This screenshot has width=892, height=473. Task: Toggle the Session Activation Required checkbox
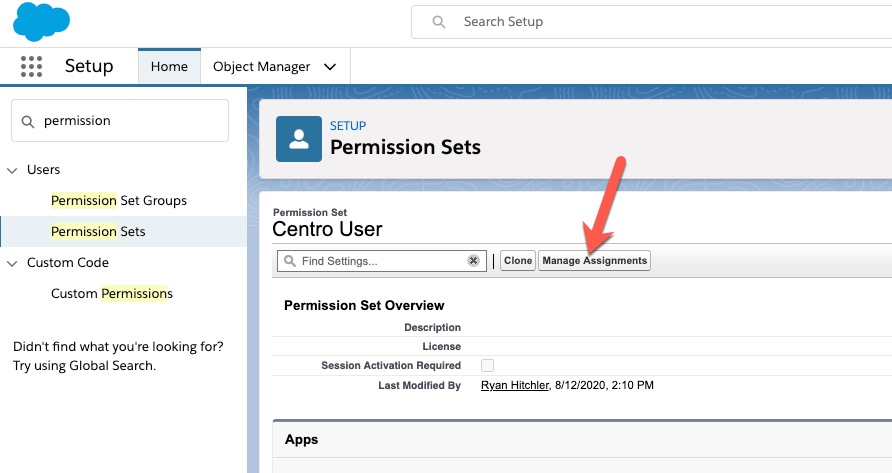click(488, 365)
